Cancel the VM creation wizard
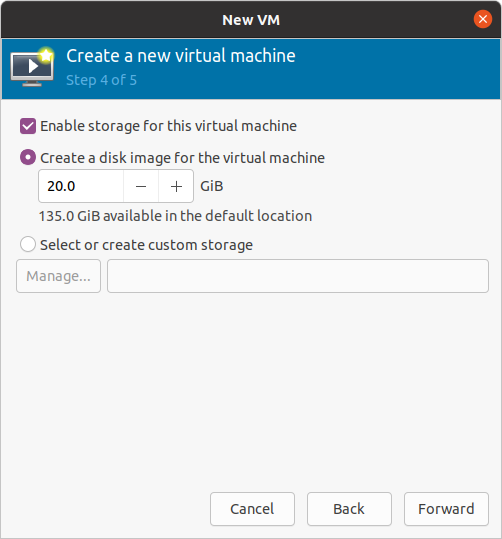Viewport: 502px width, 539px height. point(252,509)
